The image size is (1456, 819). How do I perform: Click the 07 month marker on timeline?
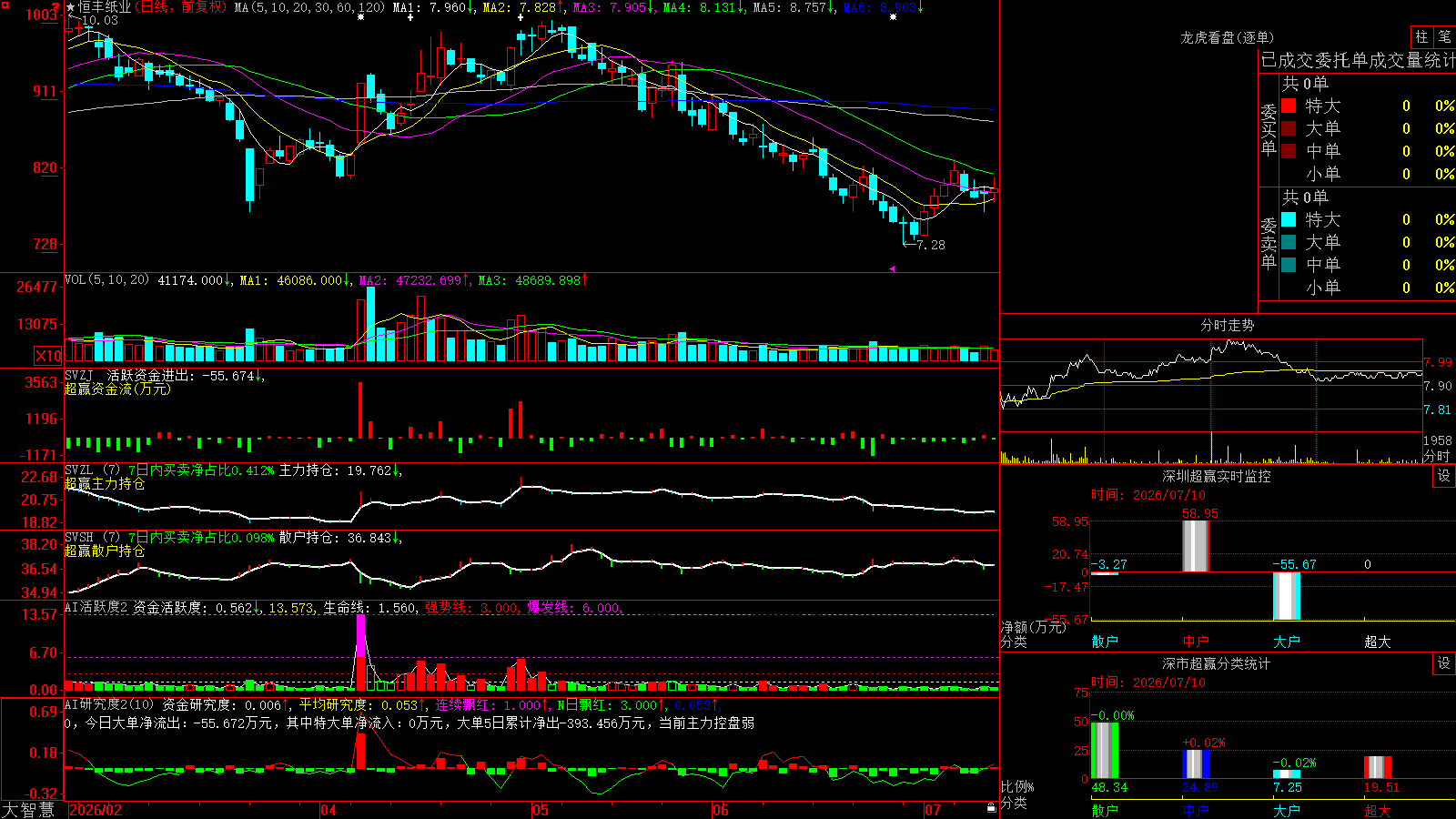coord(933,810)
